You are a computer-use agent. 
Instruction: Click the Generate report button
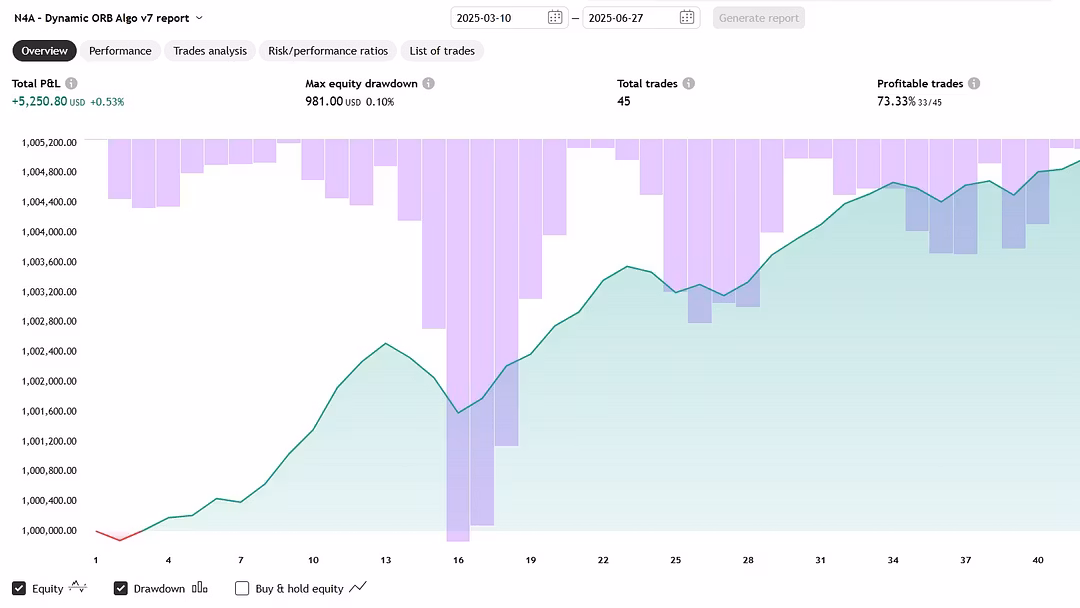point(759,18)
